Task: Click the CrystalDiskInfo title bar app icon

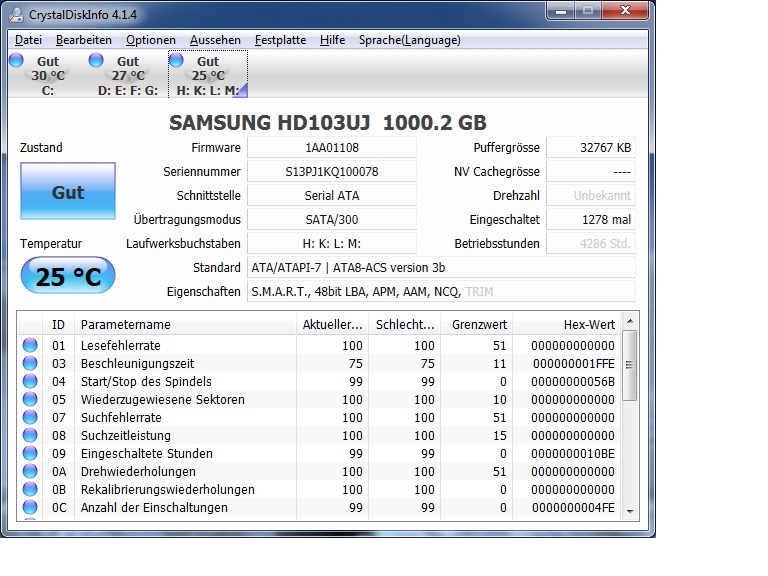Action: click(x=16, y=15)
